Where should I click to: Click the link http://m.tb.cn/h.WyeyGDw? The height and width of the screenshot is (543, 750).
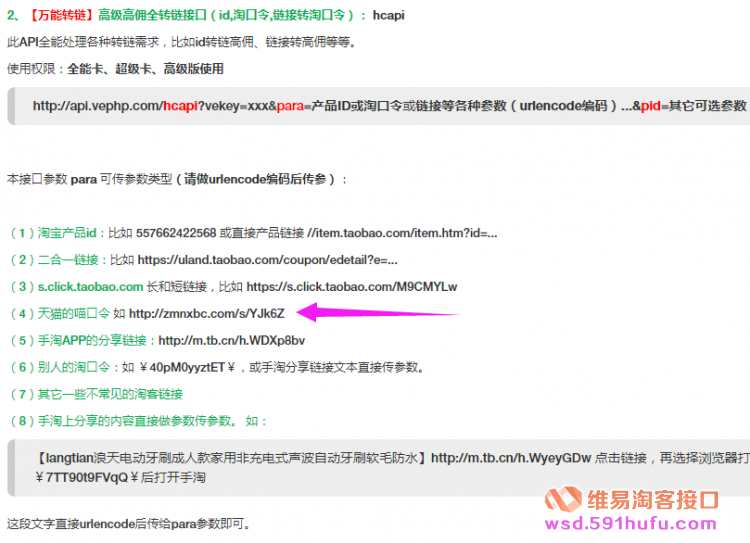coord(511,458)
